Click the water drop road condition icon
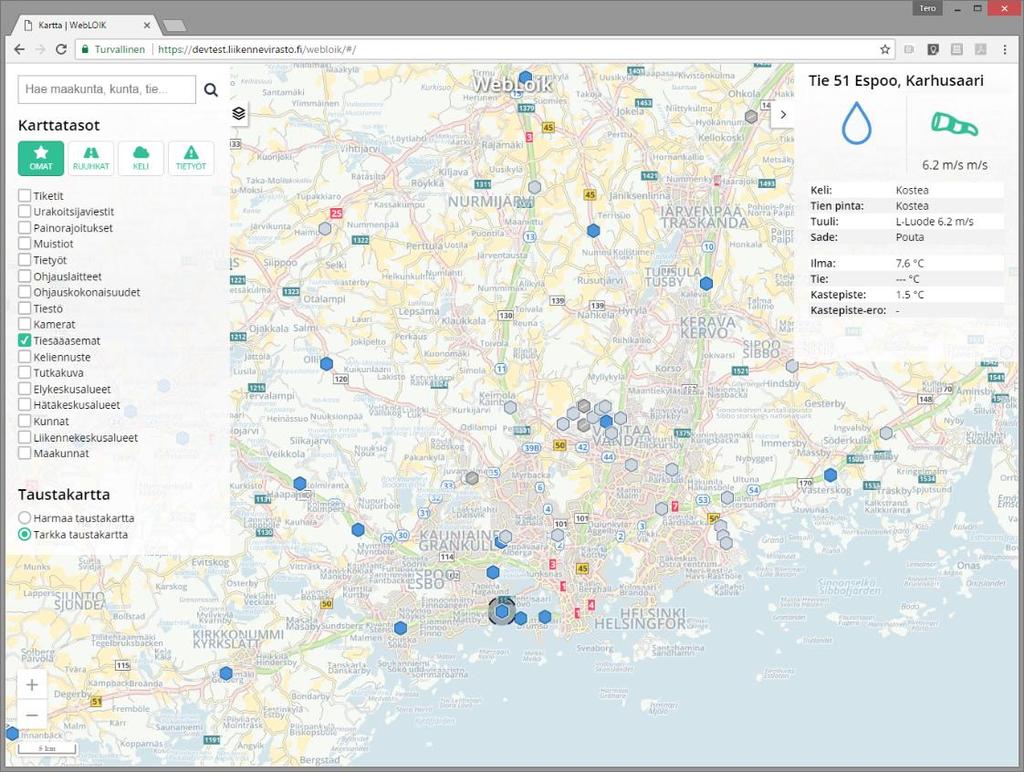Viewport: 1024px width, 772px height. click(x=856, y=122)
